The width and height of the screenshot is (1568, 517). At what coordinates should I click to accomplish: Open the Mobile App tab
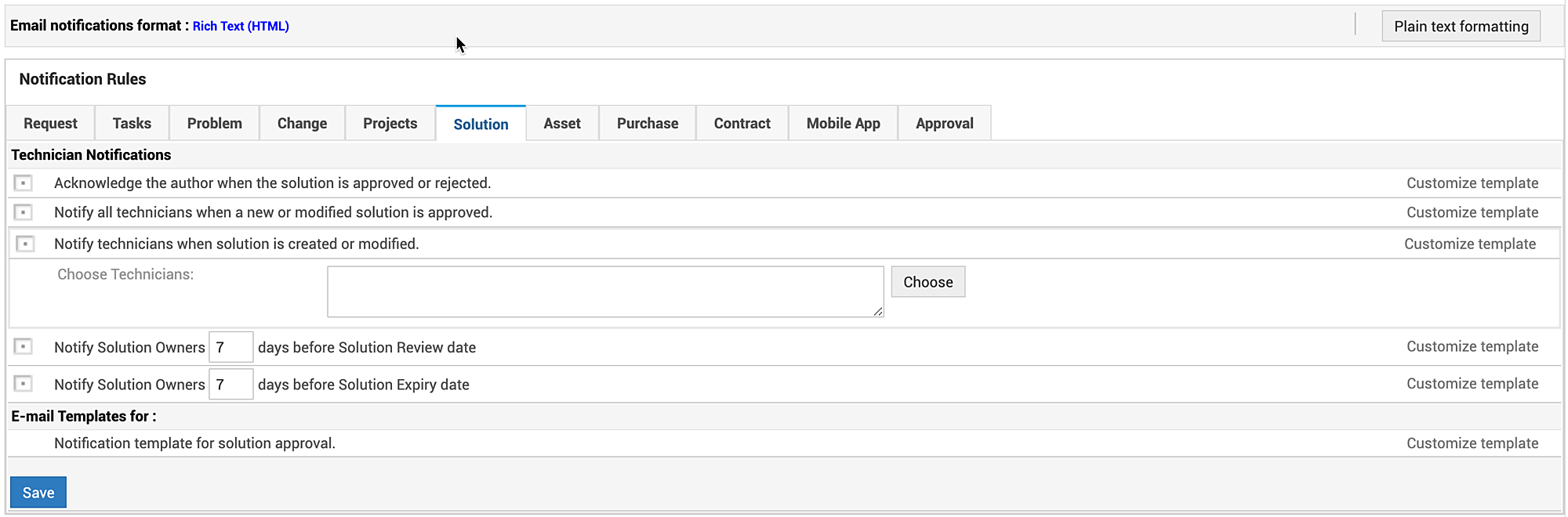point(843,124)
